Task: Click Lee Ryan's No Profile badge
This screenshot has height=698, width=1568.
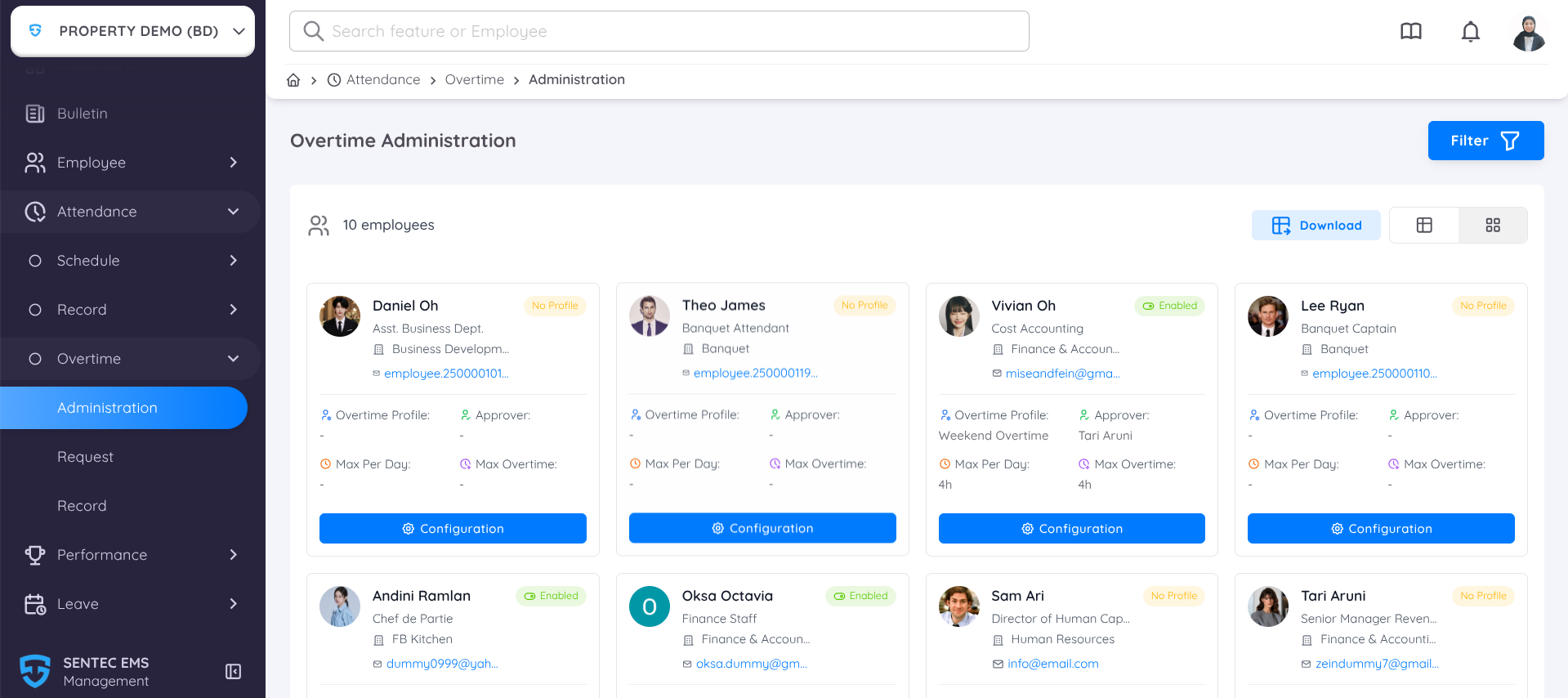Action: click(x=1483, y=306)
